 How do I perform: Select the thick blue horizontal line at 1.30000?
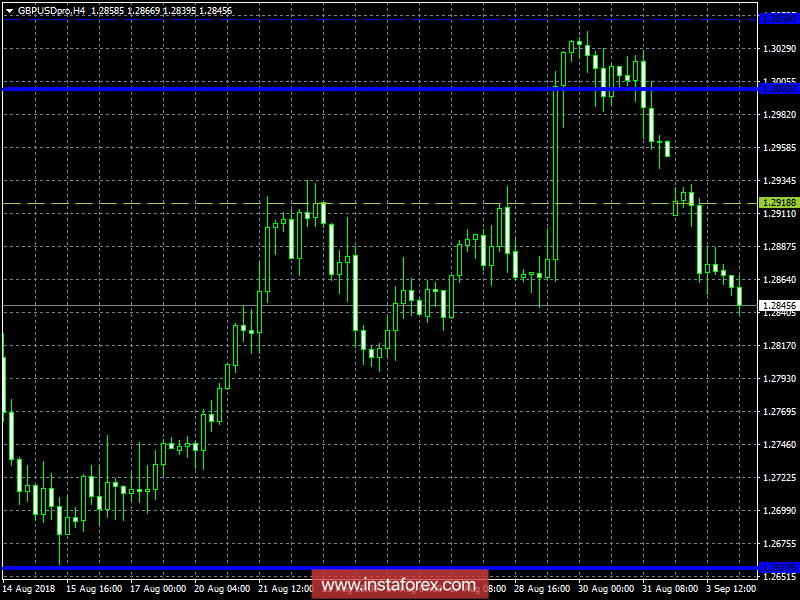[380, 89]
